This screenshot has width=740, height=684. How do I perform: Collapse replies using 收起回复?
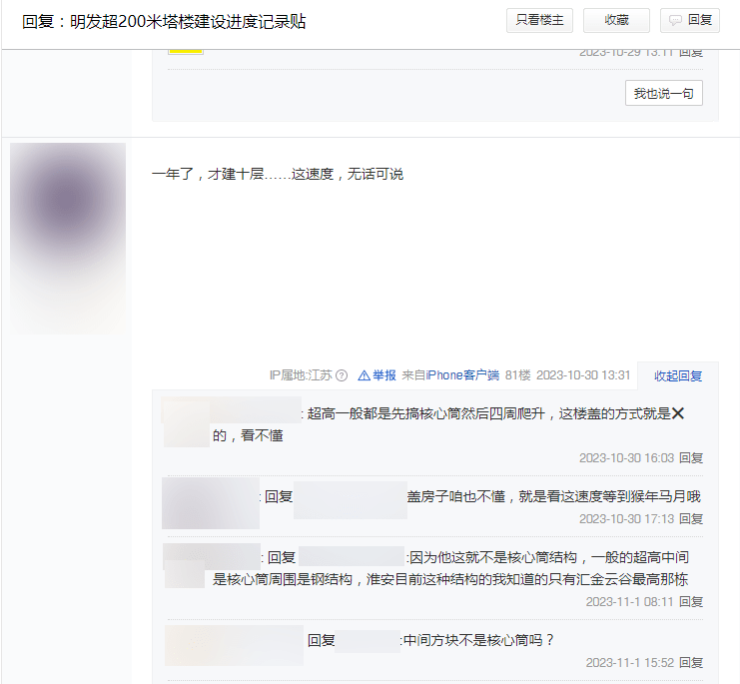click(678, 376)
